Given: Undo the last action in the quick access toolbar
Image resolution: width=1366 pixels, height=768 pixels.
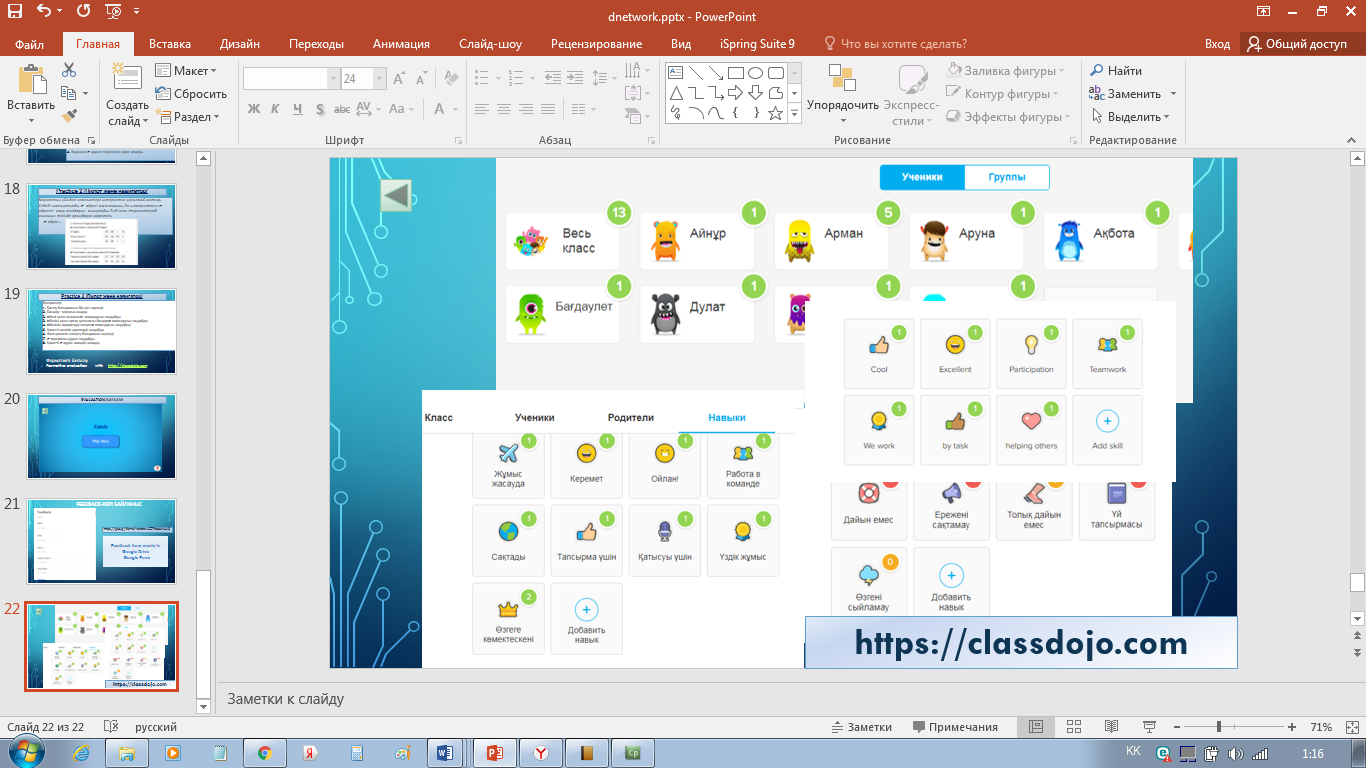Looking at the screenshot, I should [x=46, y=13].
